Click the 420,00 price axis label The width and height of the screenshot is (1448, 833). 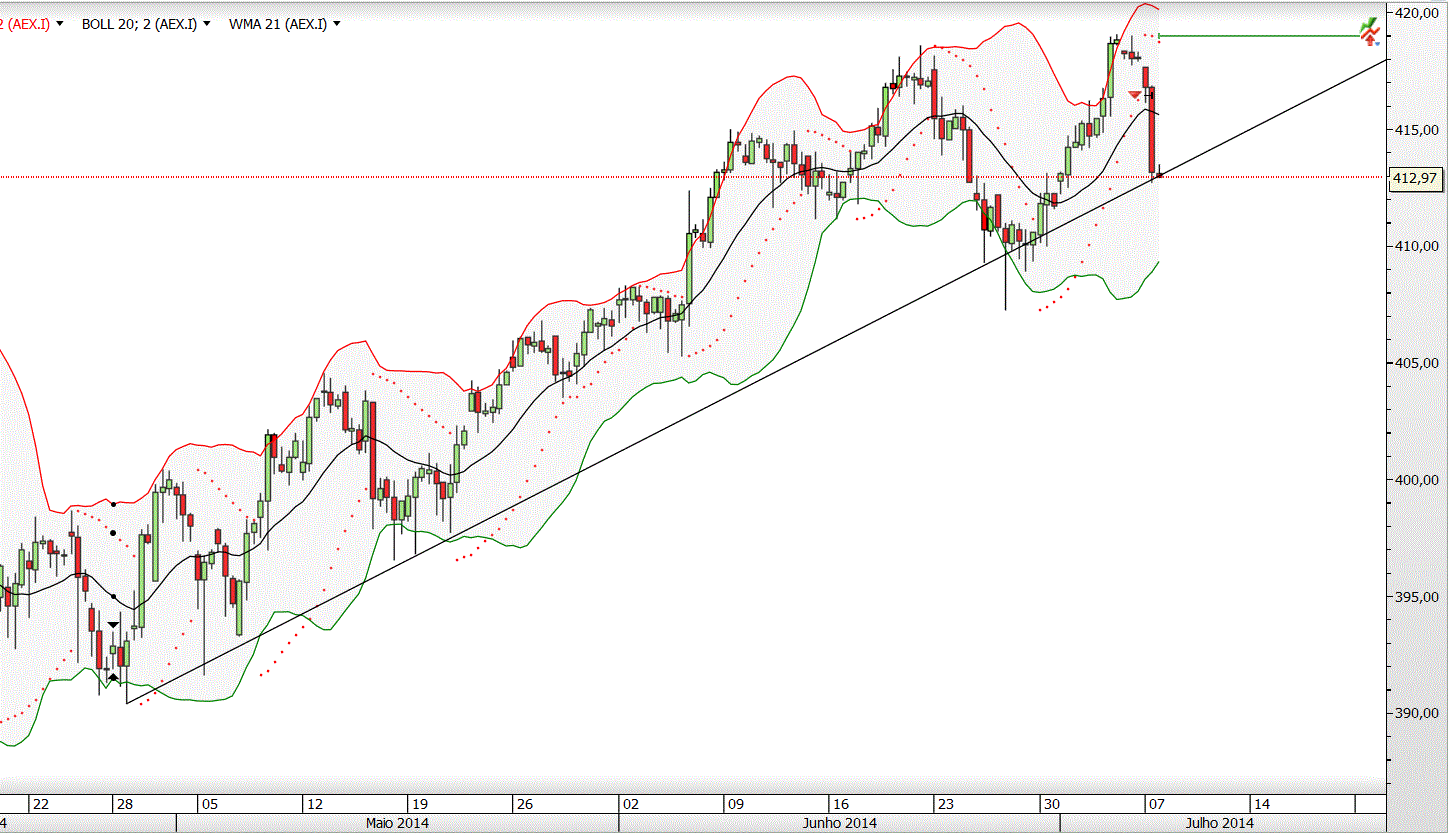[1417, 13]
